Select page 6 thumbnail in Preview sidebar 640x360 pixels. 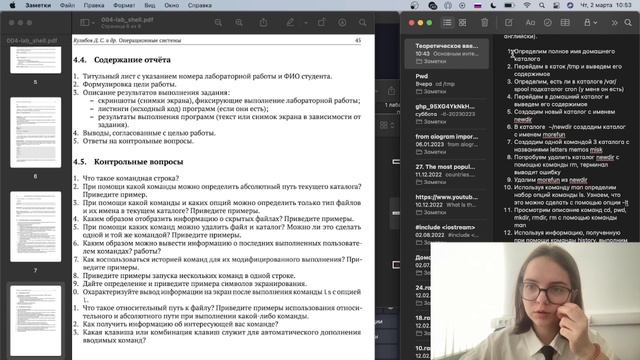click(36, 132)
